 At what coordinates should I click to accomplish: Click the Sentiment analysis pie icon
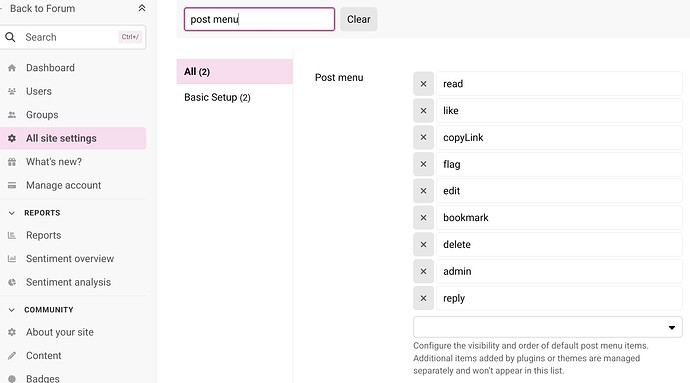click(x=12, y=282)
